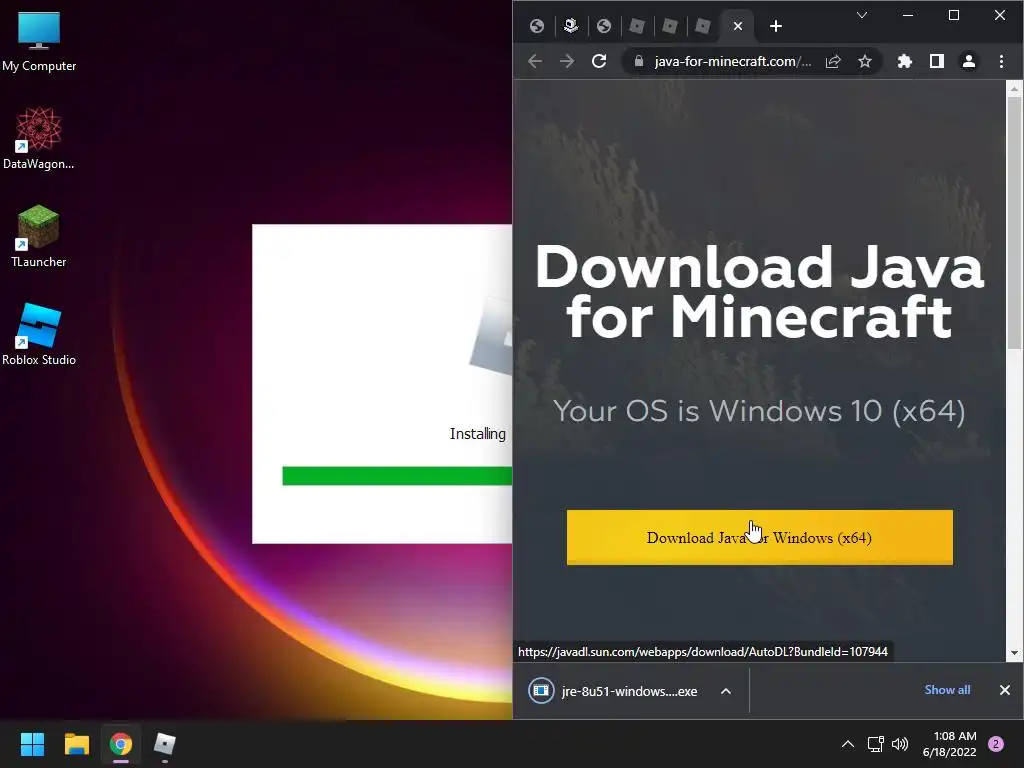Screen dimensions: 1024x768
Task: Open notifications badge showing 2
Action: (996, 744)
